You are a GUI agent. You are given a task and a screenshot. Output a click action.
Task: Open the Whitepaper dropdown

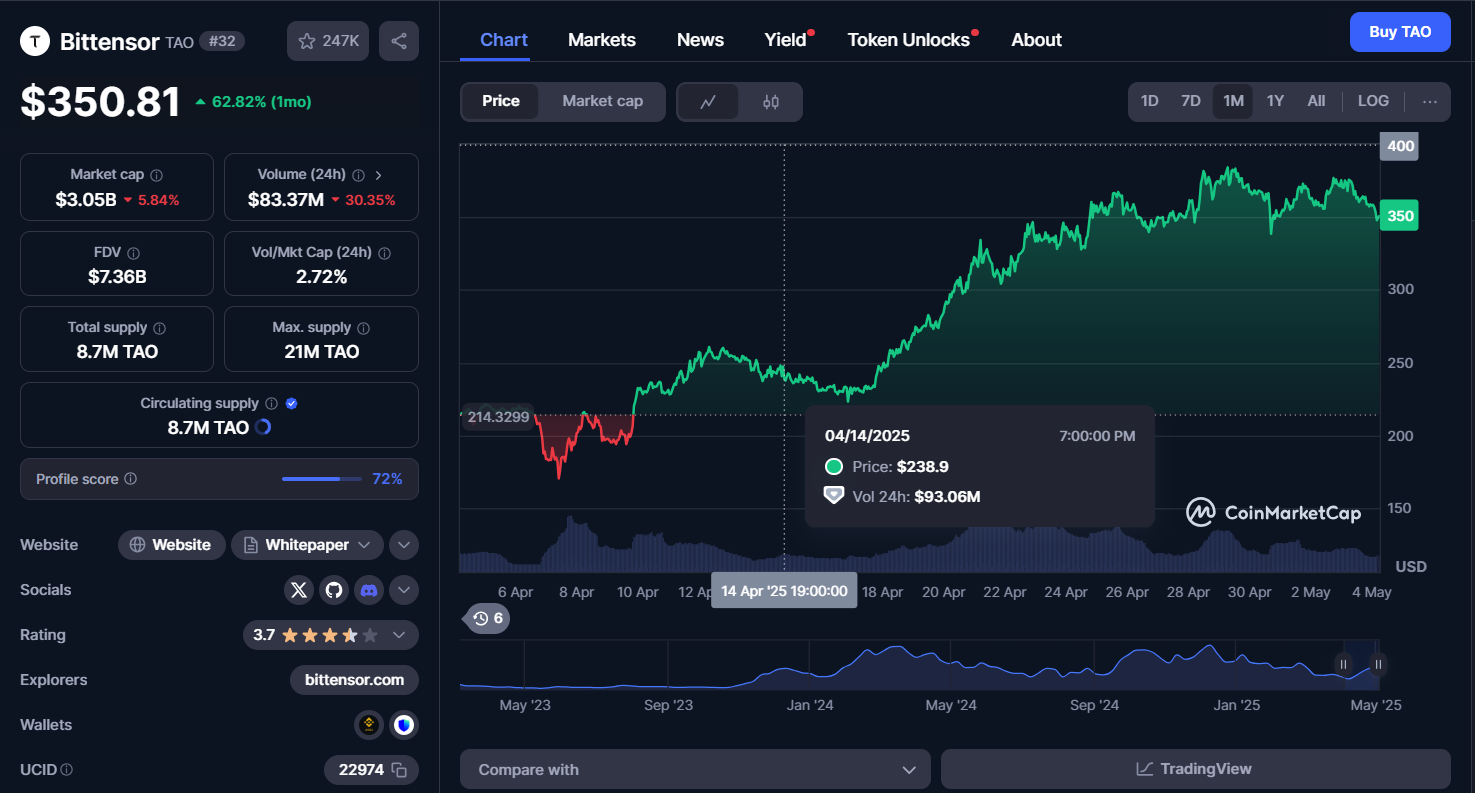[307, 545]
